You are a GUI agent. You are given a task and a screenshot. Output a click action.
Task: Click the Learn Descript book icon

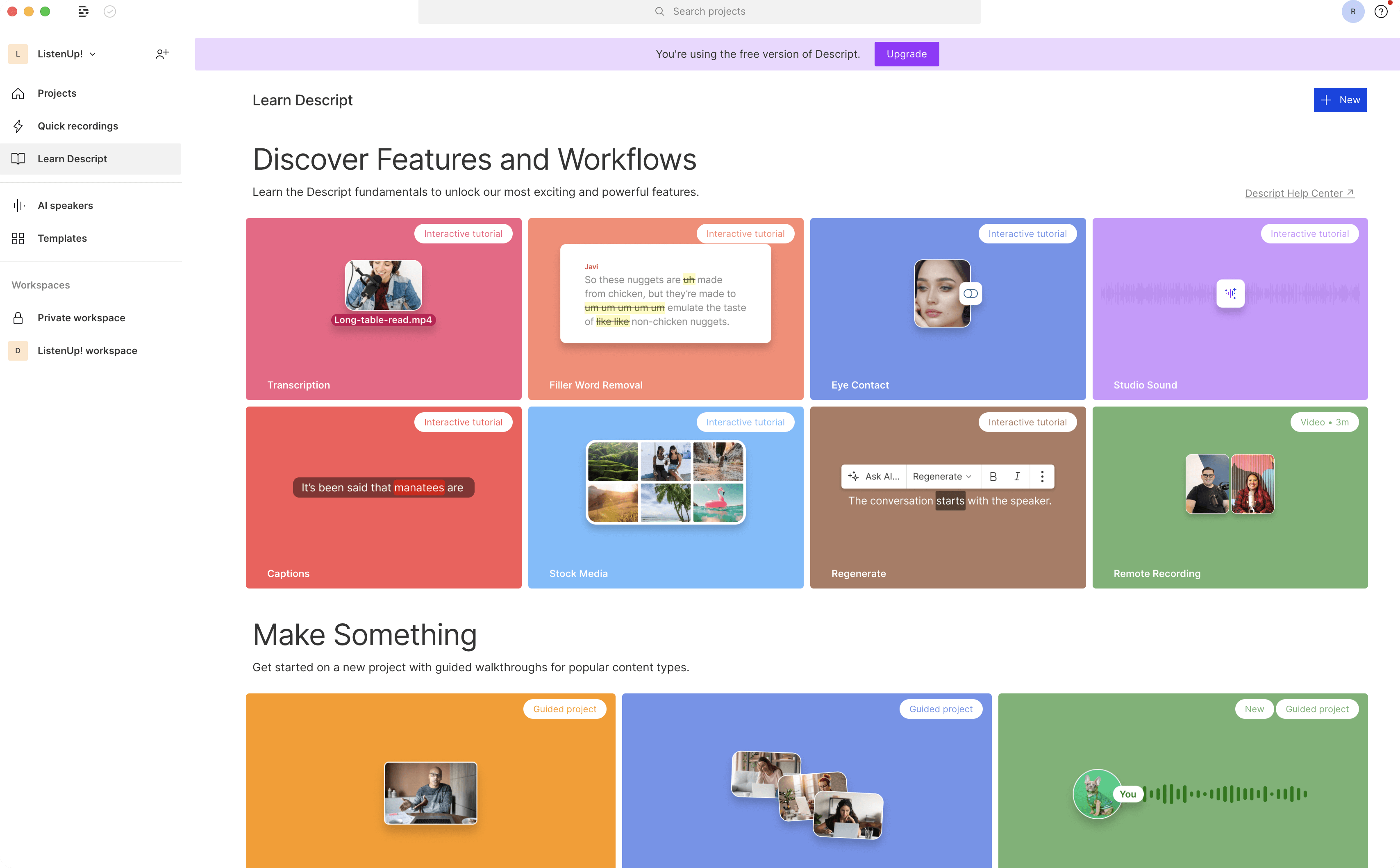[18, 159]
